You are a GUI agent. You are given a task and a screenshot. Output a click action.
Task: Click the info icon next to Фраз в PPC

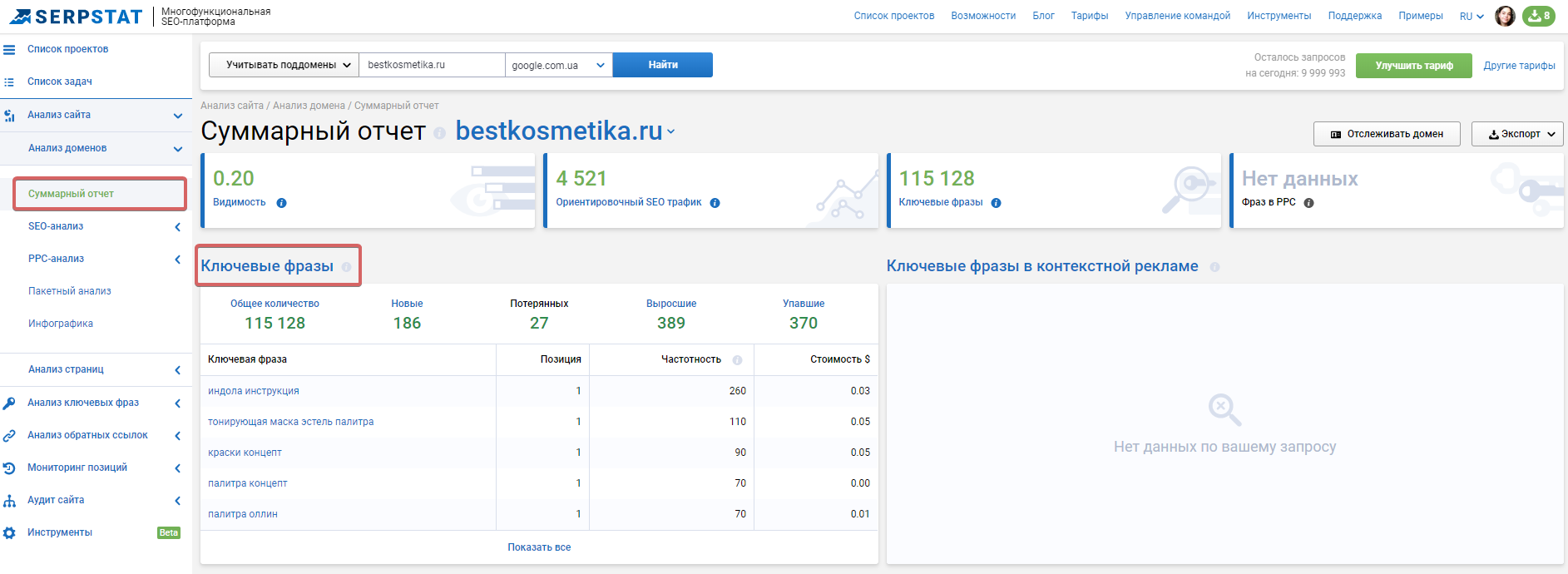[1308, 203]
